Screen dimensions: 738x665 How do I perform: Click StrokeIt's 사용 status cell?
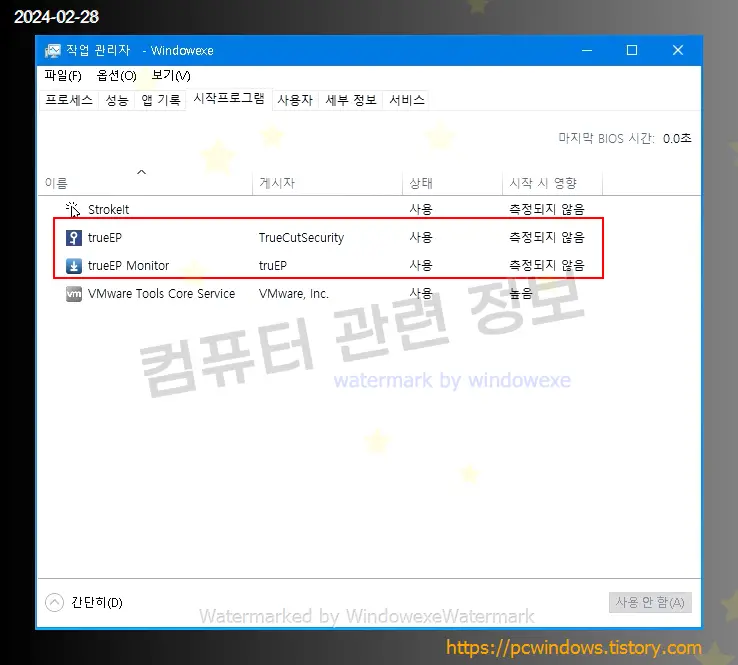(x=421, y=209)
